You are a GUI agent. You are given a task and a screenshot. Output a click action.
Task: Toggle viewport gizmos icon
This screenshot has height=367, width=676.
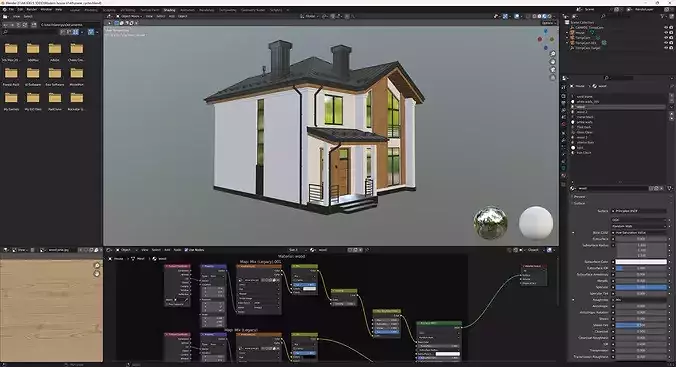505,16
